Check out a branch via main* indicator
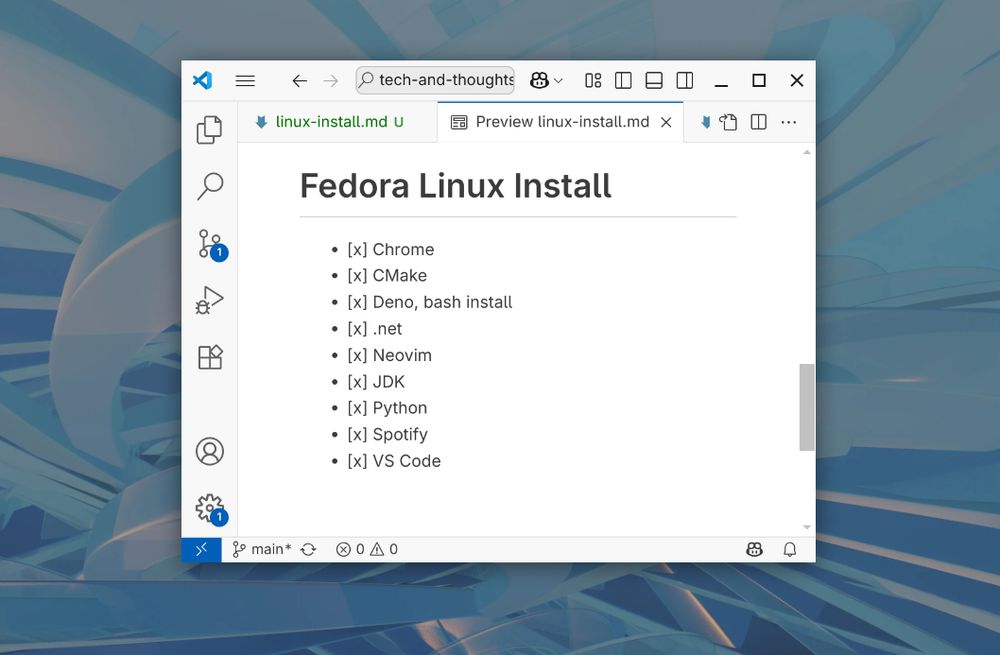Screen dimensions: 1000x655 click(x=262, y=549)
